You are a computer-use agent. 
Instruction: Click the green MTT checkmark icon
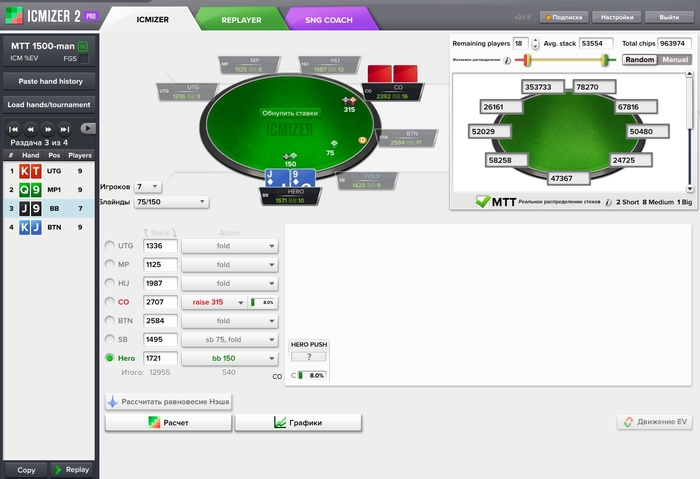click(483, 201)
